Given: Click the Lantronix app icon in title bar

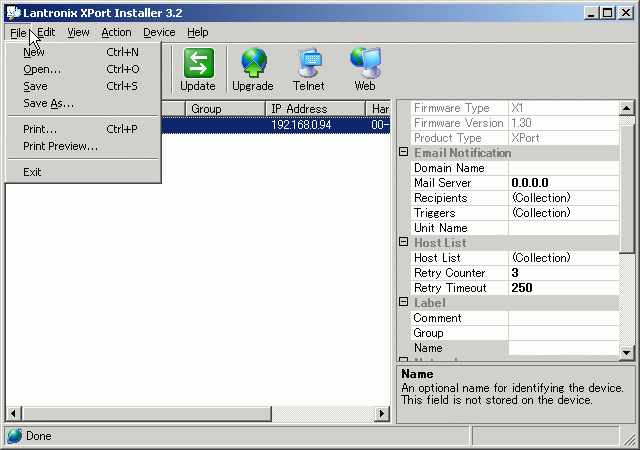Looking at the screenshot, I should tap(13, 13).
